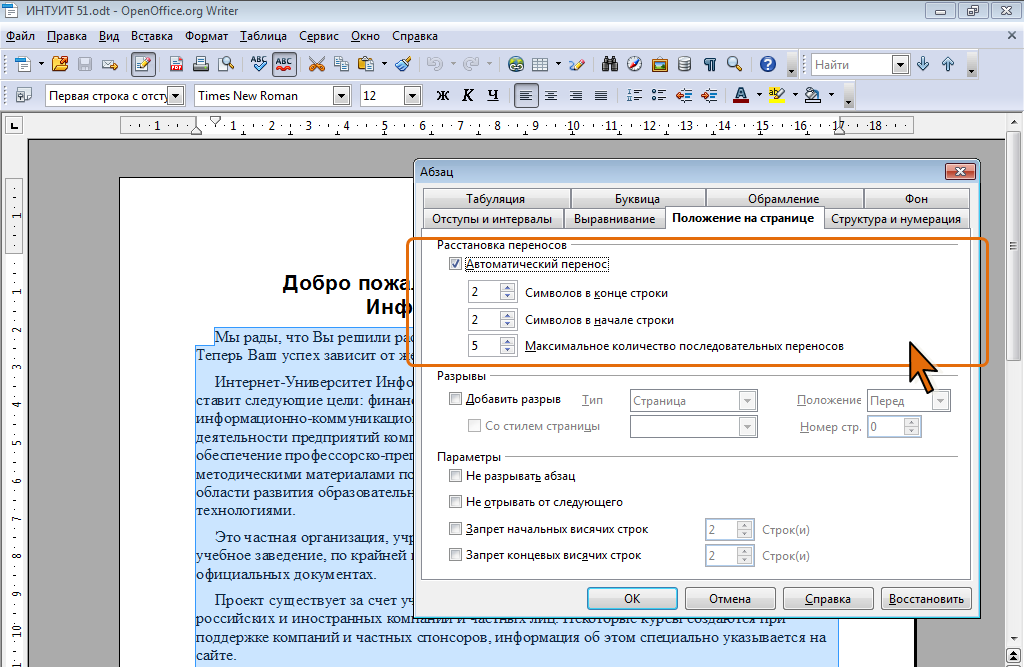
Task: Expand the font size dropdown
Action: (x=412, y=96)
